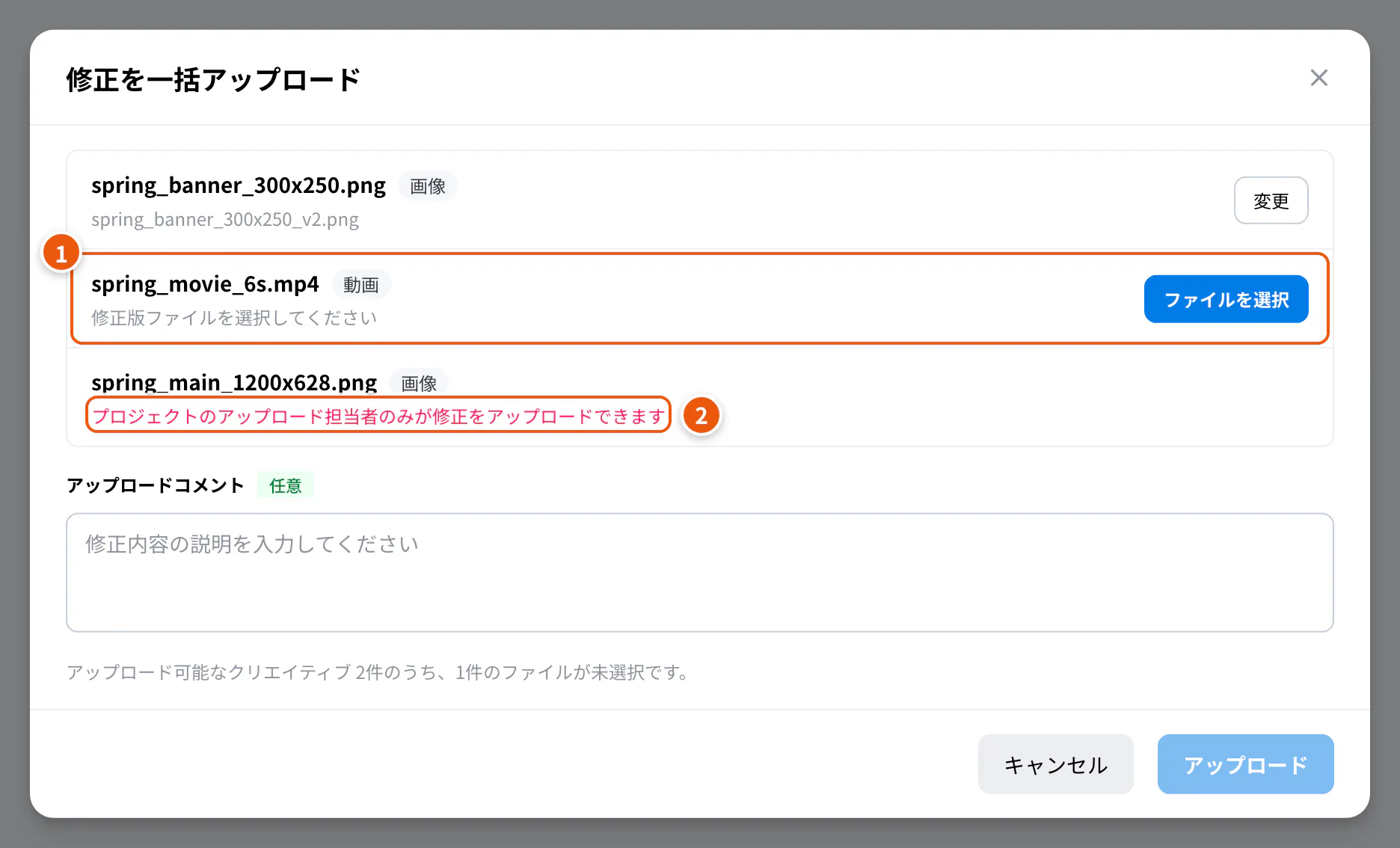Click the spring_banner_300x250_v2.png replacement file name
The width and height of the screenshot is (1400, 848).
[225, 220]
